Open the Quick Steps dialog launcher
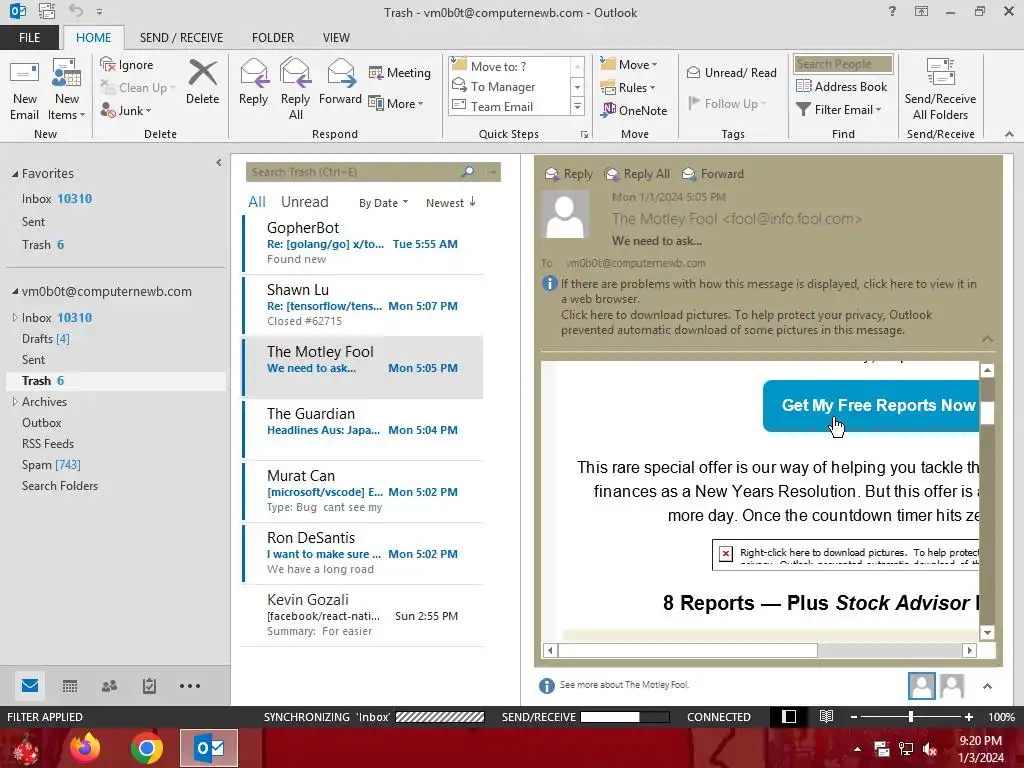Image resolution: width=1024 pixels, height=768 pixels. pyautogui.click(x=584, y=135)
